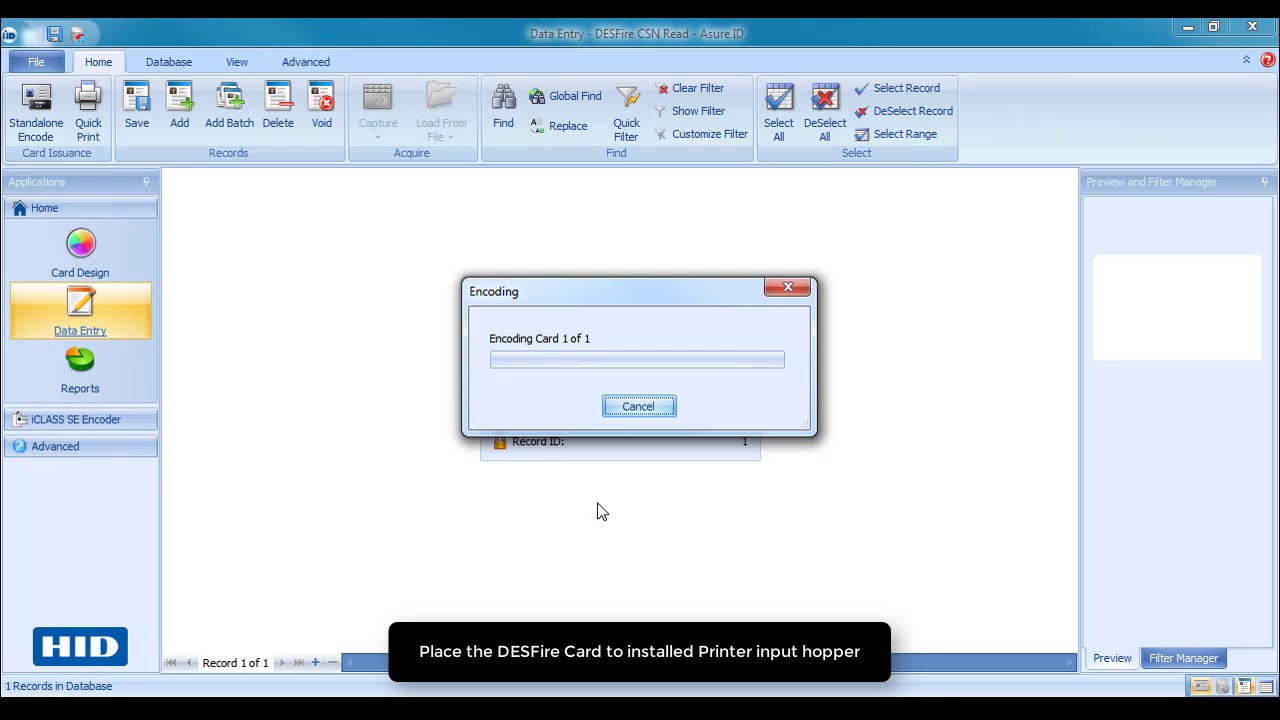Expand the Home section in Applications panel
This screenshot has height=720, width=1280.
click(80, 208)
